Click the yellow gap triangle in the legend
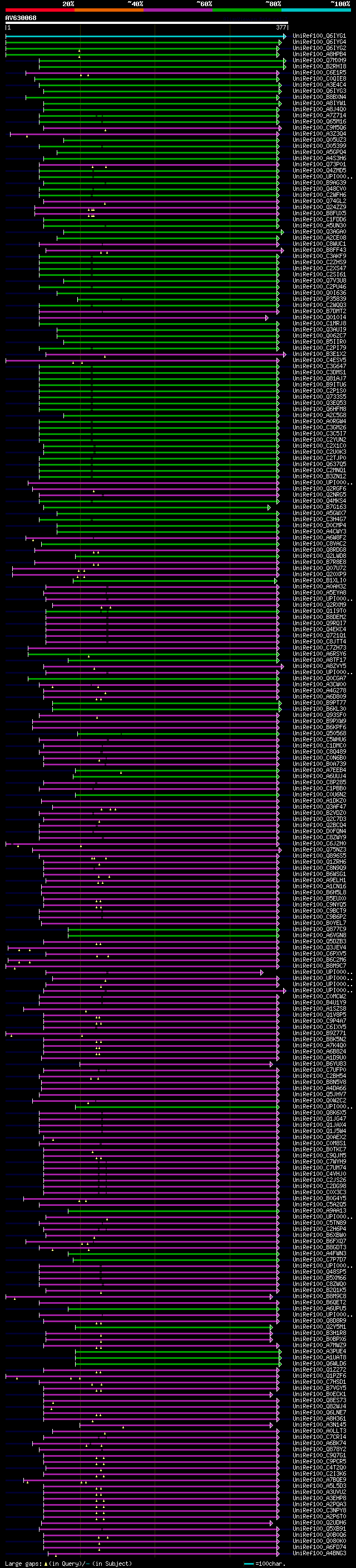 46,1564
